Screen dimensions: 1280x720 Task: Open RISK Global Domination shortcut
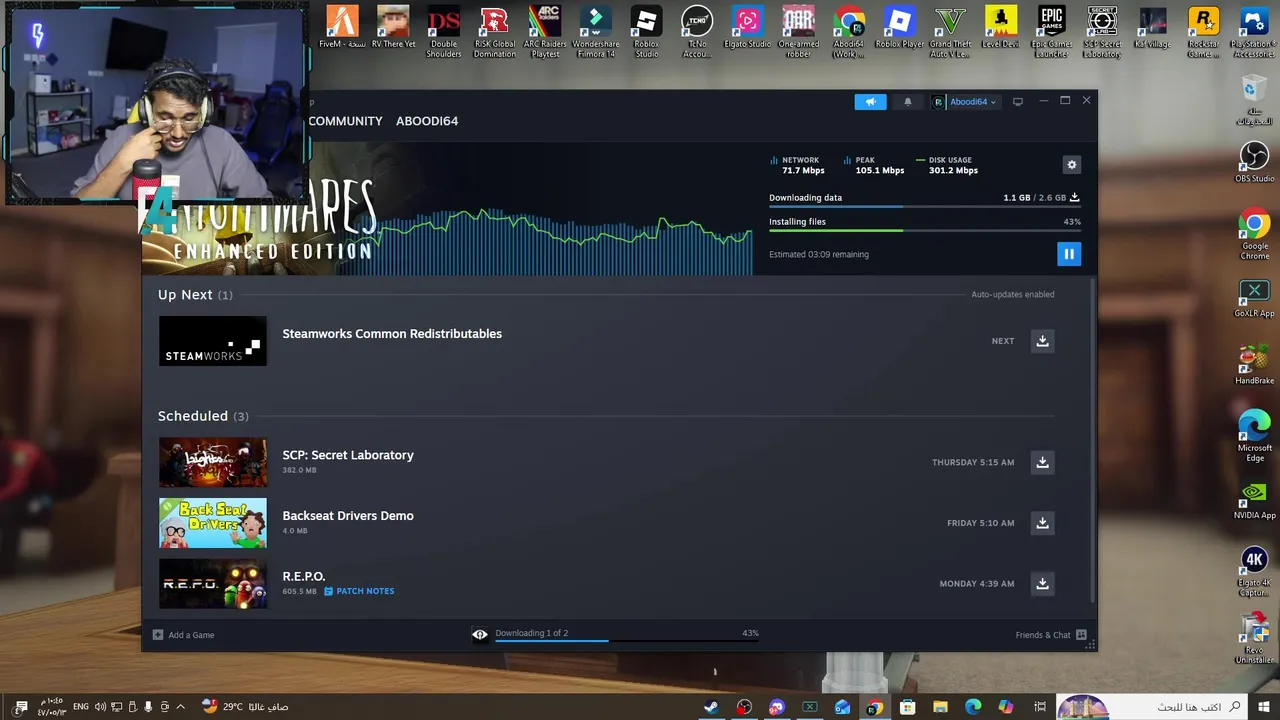point(494,33)
